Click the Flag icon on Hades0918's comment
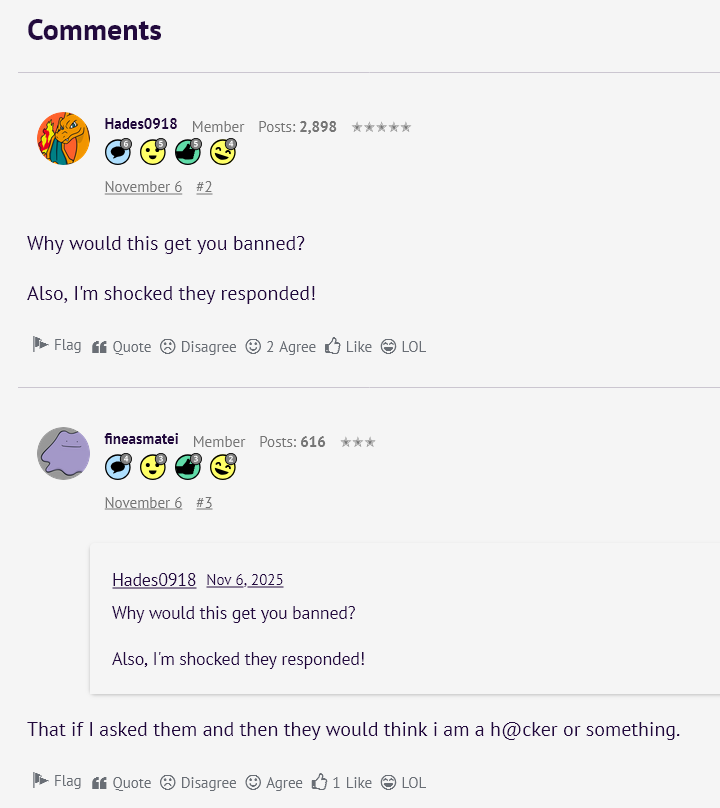Image resolution: width=720 pixels, height=808 pixels. [x=38, y=345]
